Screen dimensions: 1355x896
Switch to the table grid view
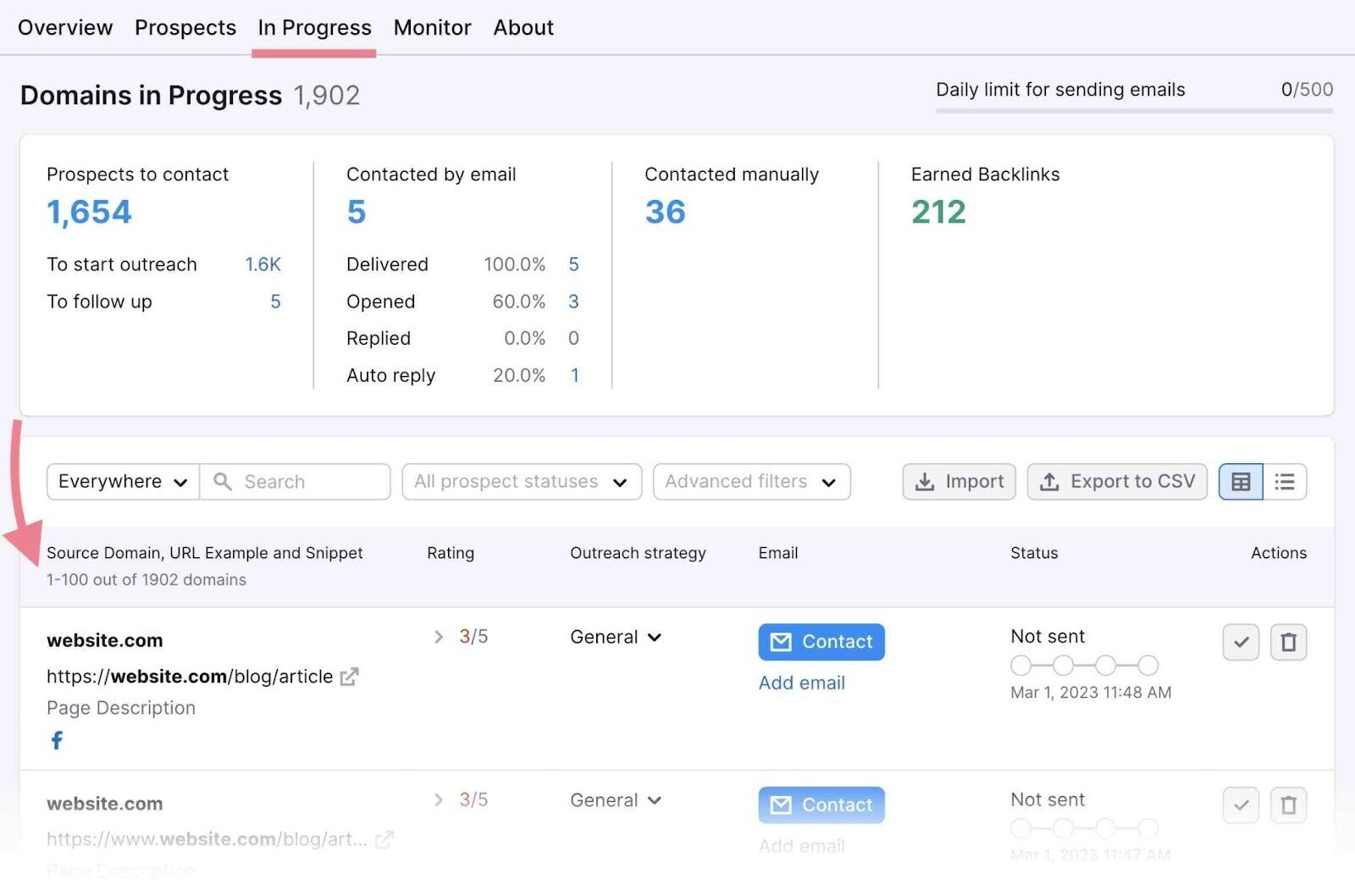1241,482
